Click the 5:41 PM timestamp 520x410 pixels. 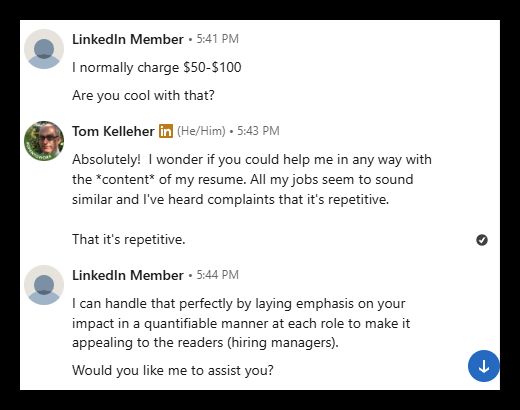tap(217, 39)
